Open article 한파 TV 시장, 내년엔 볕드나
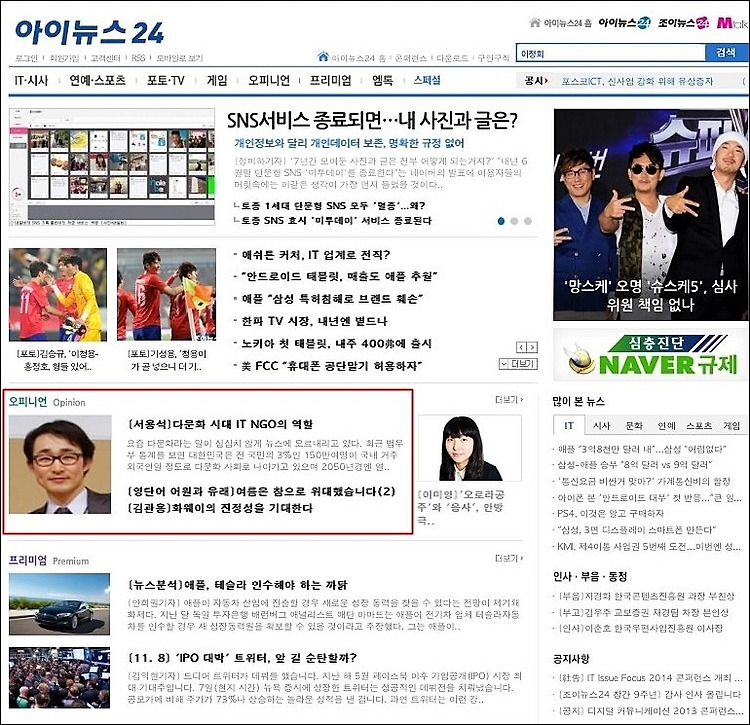750x725 pixels. 315,321
